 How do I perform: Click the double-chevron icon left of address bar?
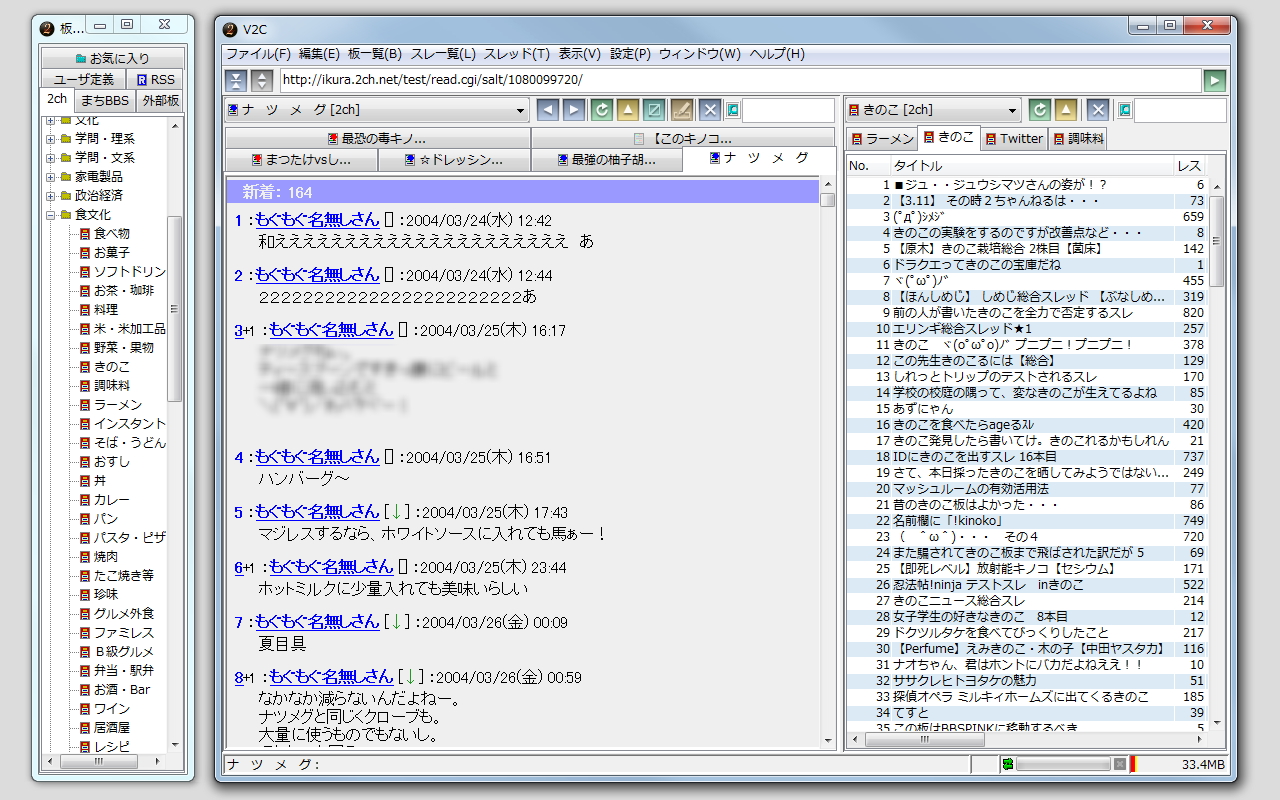tap(235, 80)
